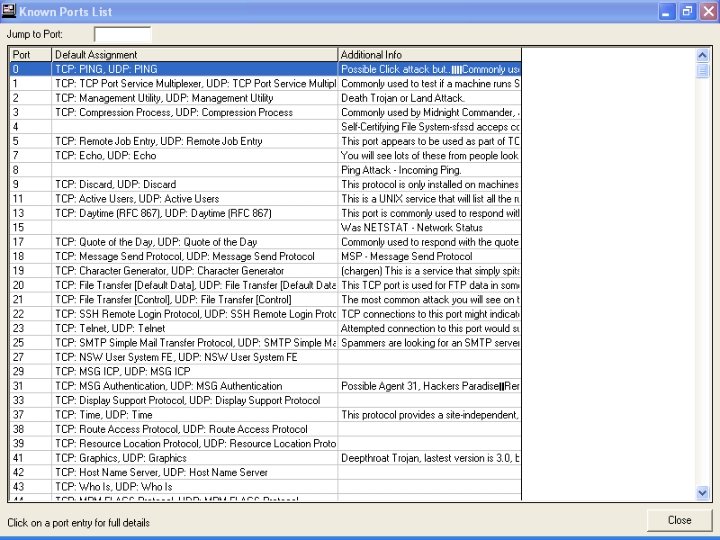
Task: Click 'Attempted connection to this port' cell
Action: coord(429,328)
